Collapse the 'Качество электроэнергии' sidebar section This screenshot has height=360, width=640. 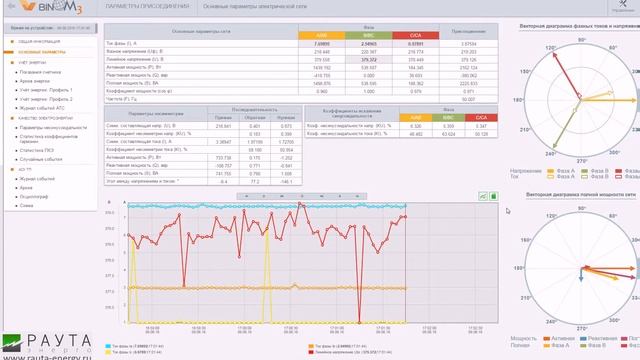[45, 118]
